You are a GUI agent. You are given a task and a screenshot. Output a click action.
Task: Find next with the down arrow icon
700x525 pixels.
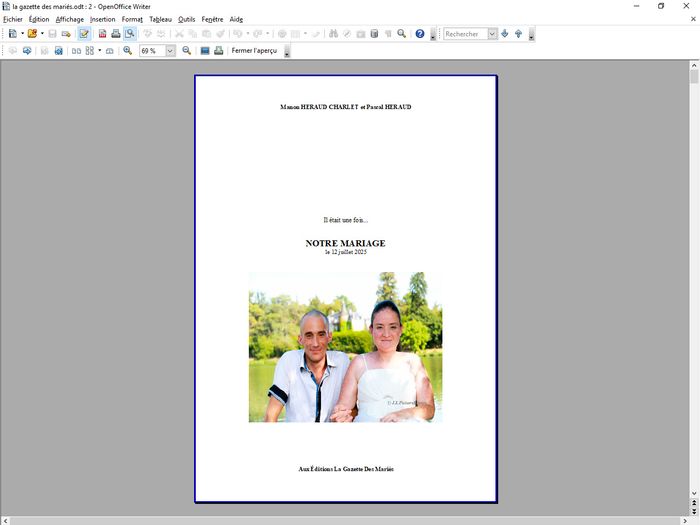click(504, 33)
